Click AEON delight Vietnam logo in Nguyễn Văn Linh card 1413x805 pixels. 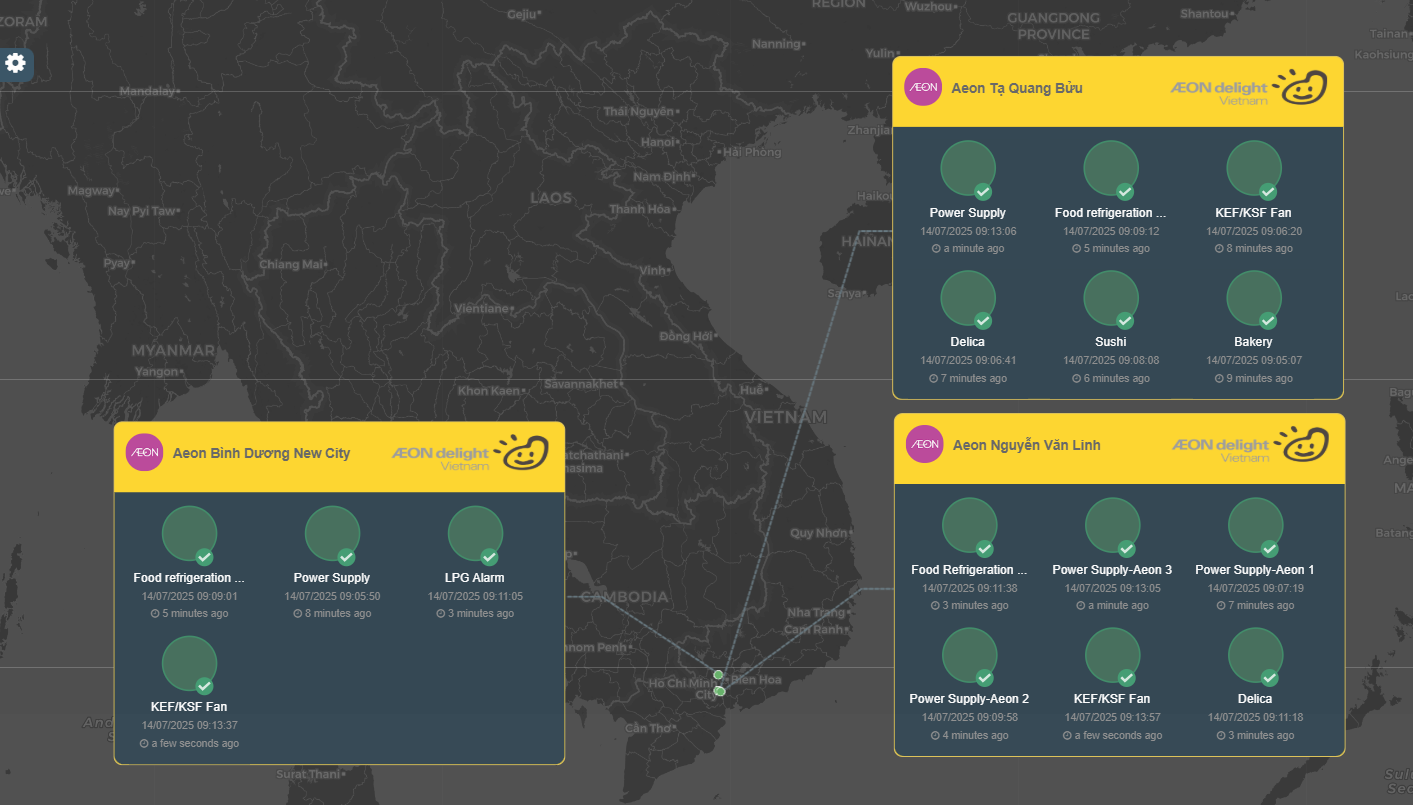pyautogui.click(x=1250, y=445)
